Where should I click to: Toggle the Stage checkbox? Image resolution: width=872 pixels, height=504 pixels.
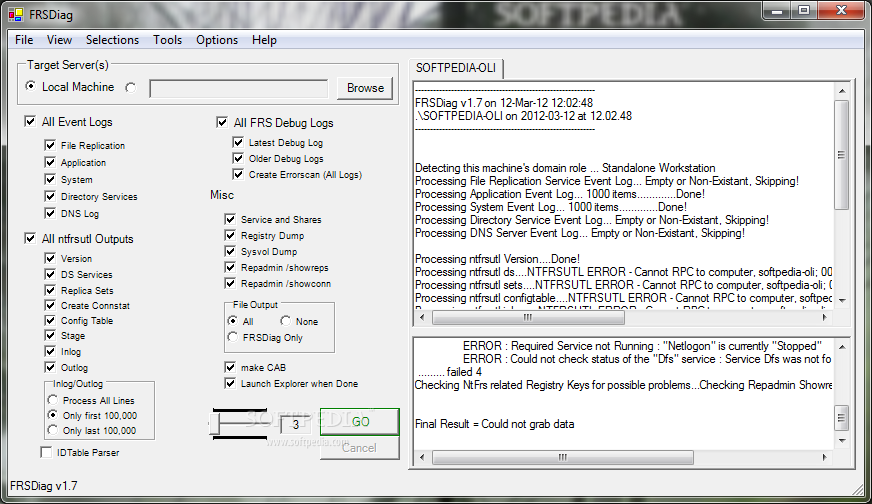click(x=50, y=335)
